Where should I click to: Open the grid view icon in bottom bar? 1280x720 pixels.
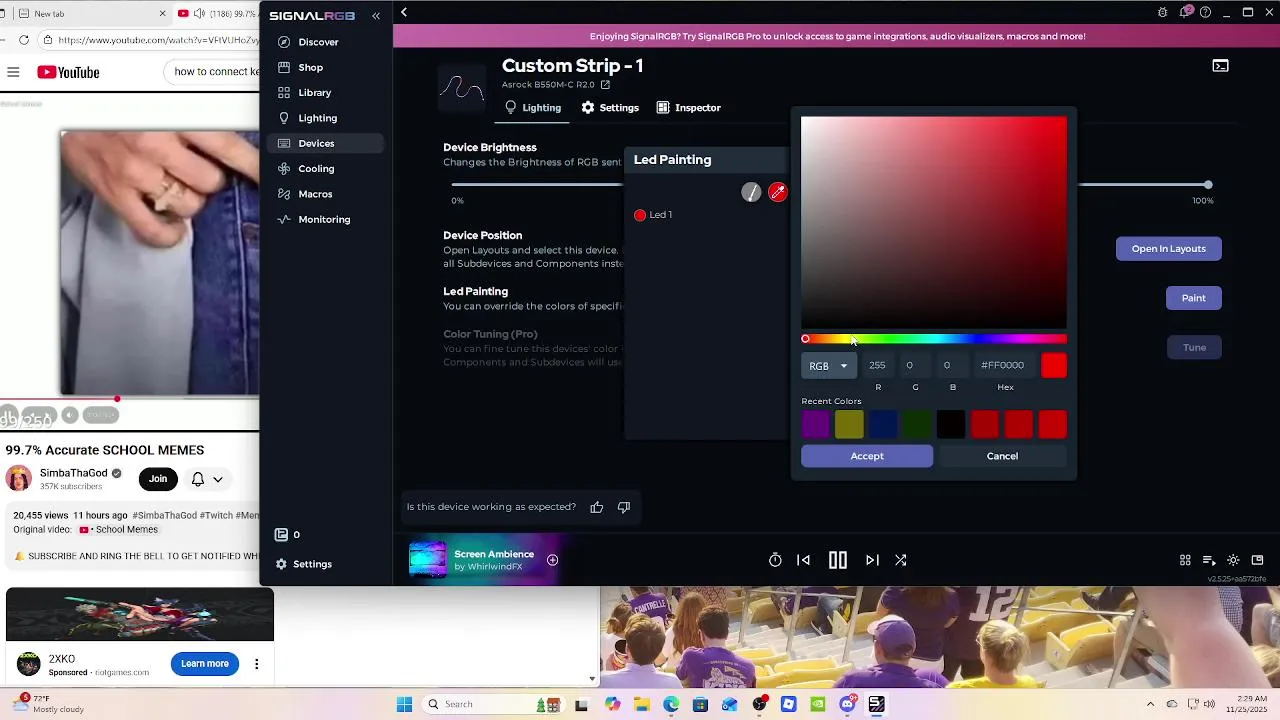tap(1185, 560)
